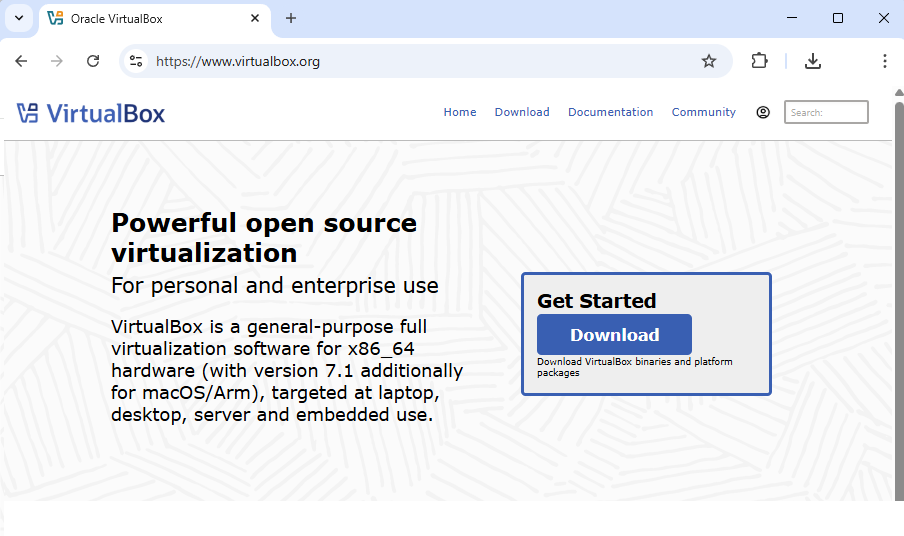Expand the tab search dropdown arrow
The image size is (904, 536).
(18, 18)
